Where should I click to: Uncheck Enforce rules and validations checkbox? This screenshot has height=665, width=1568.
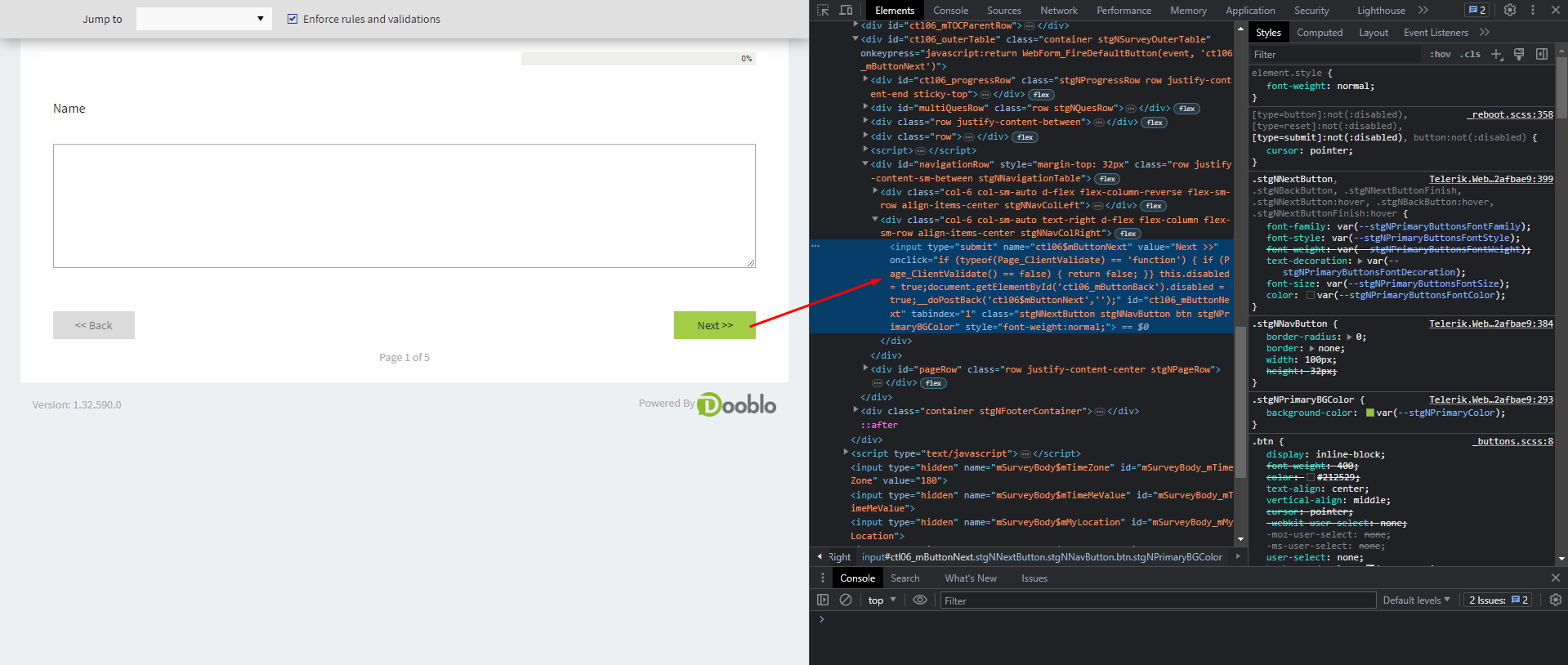tap(293, 19)
